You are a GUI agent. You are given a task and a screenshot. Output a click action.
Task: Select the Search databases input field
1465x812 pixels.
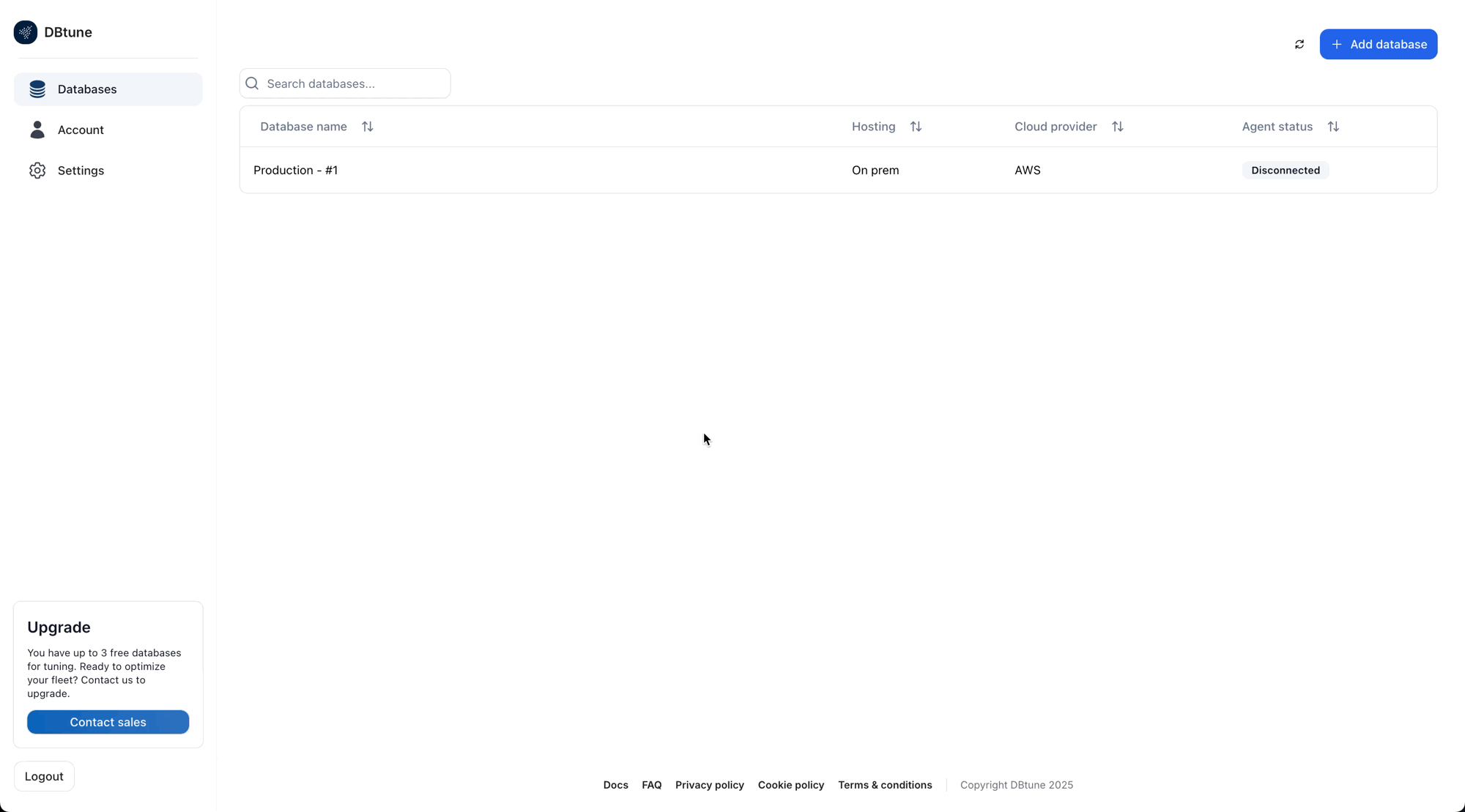click(x=345, y=83)
